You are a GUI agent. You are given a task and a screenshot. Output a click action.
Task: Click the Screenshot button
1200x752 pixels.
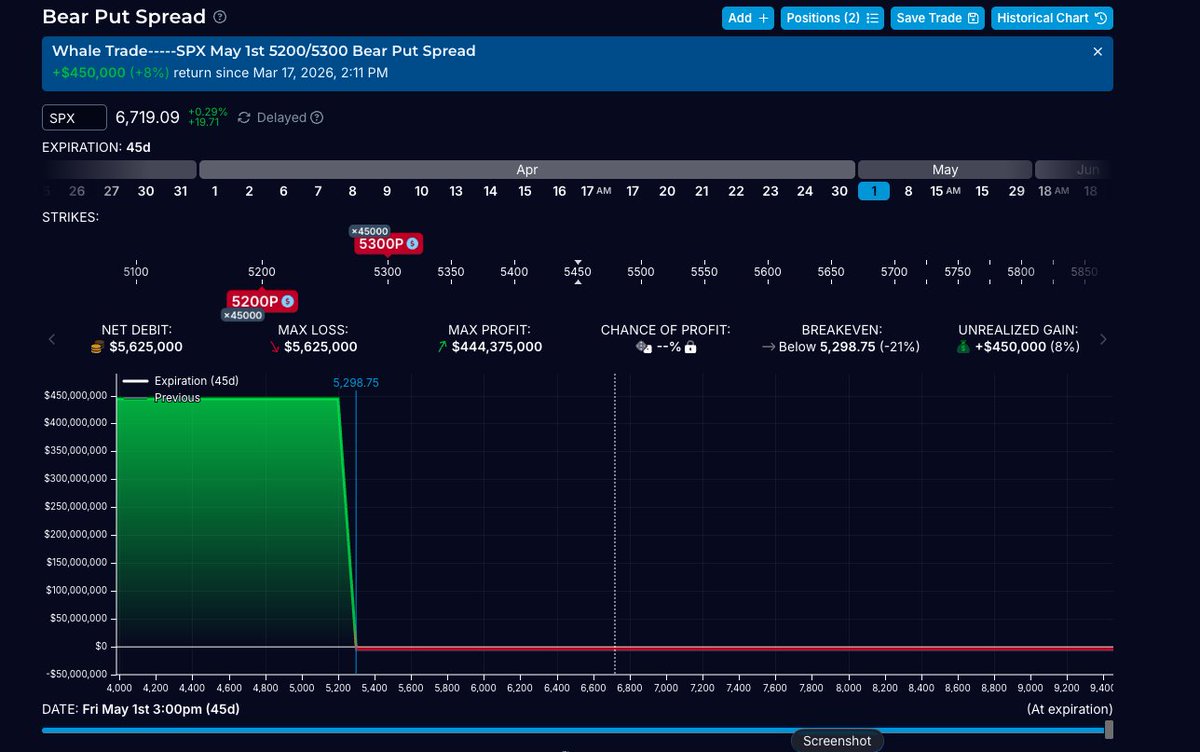(838, 740)
